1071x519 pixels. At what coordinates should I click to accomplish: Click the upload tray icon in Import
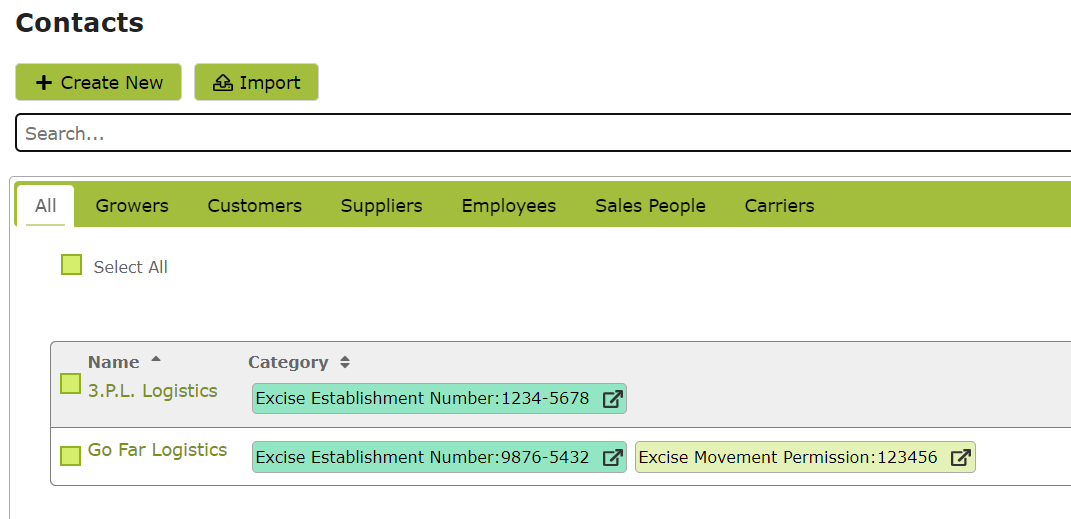coord(223,83)
